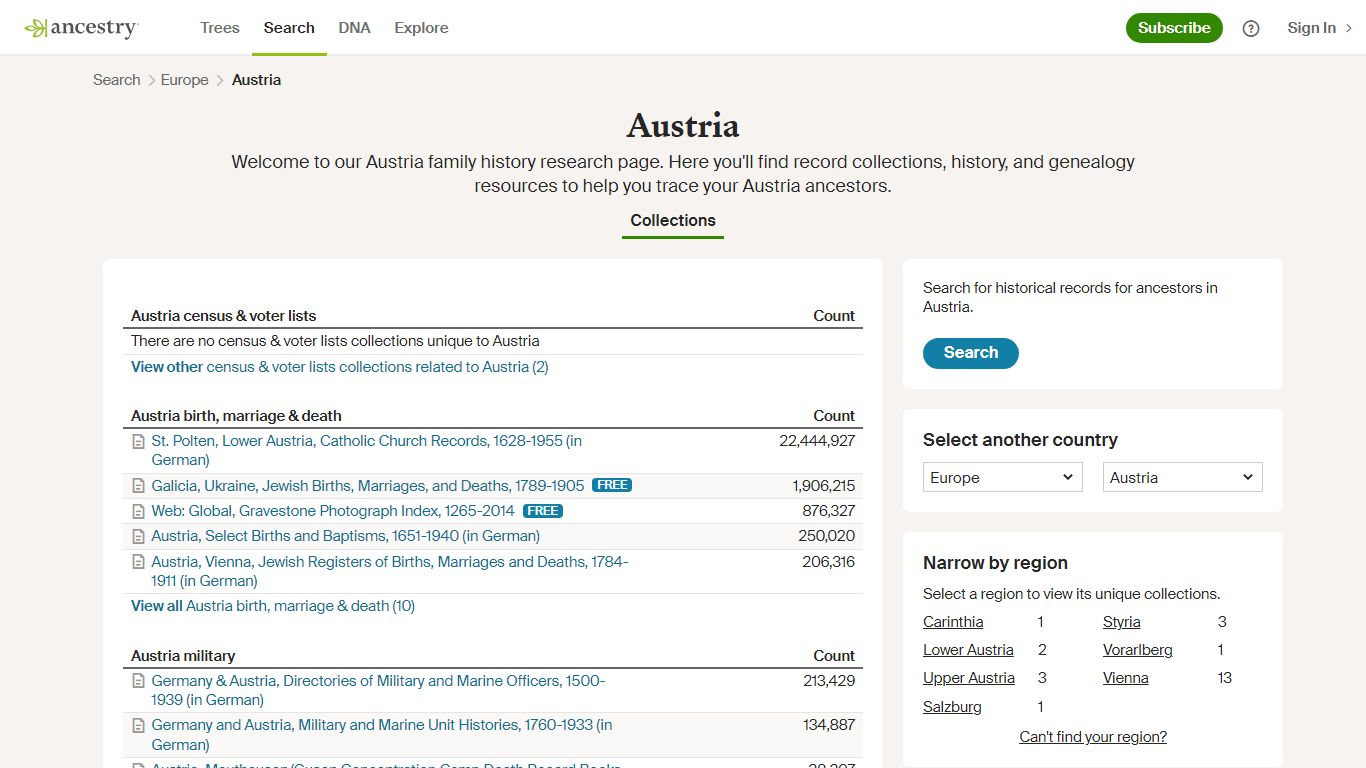
Task: View other census & voter lists collections
Action: pos(340,367)
